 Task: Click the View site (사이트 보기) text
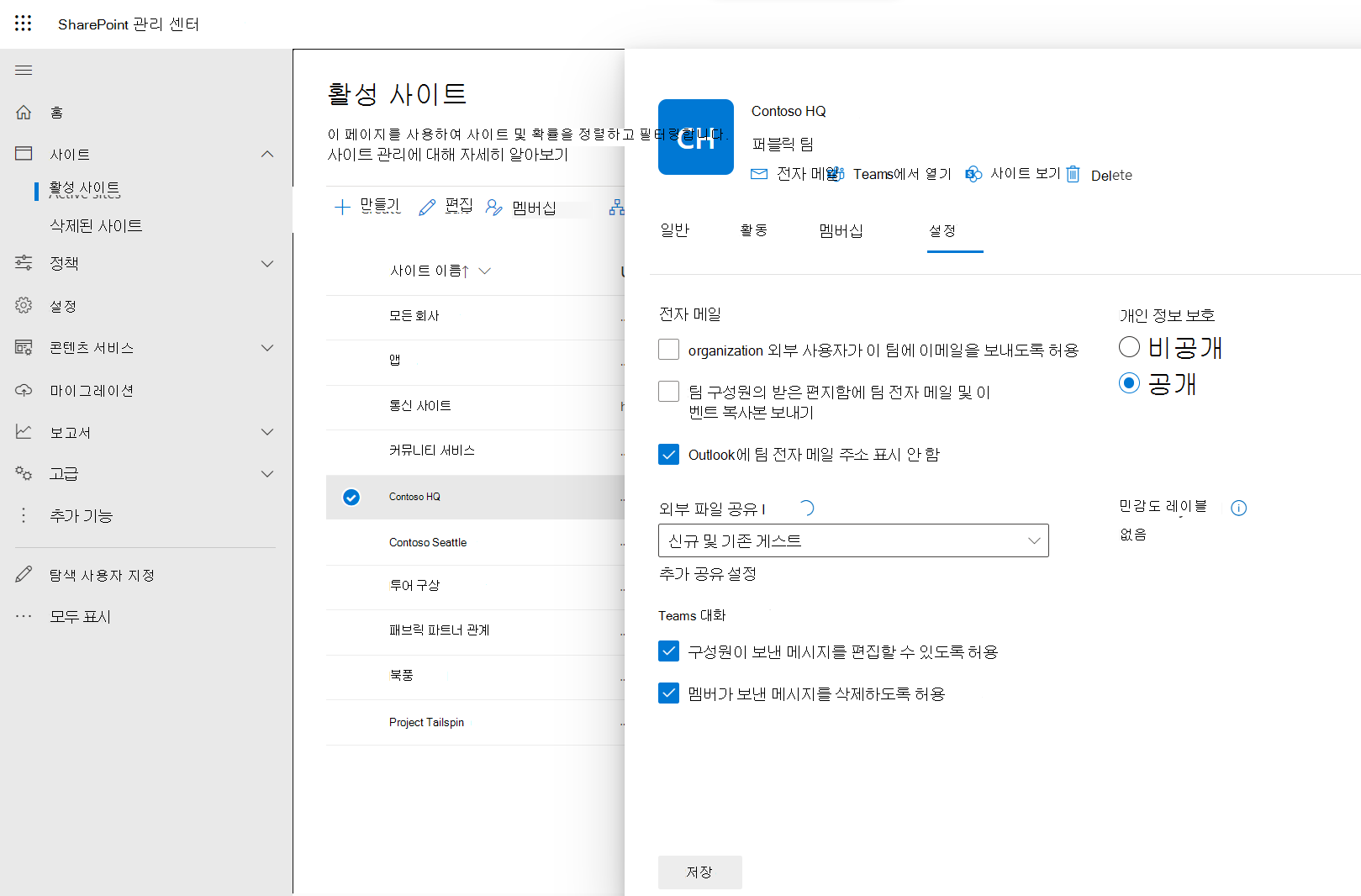coord(1026,173)
